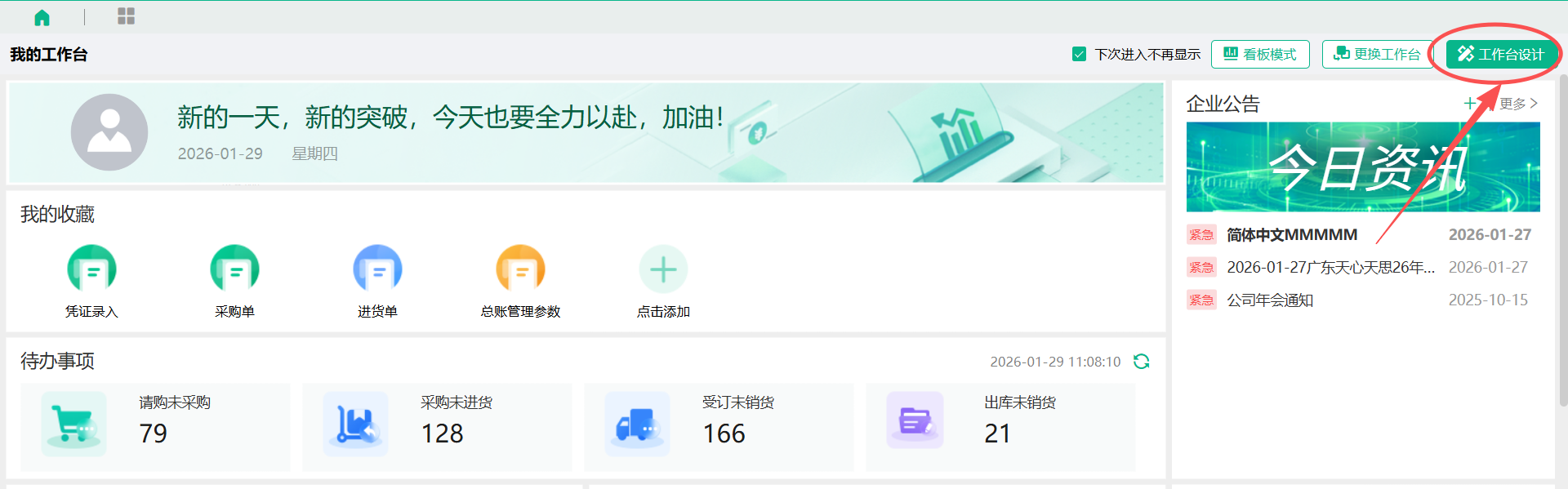The width and height of the screenshot is (1568, 489).
Task: Open the blue 进货单 favorite icon
Action: pos(377,269)
